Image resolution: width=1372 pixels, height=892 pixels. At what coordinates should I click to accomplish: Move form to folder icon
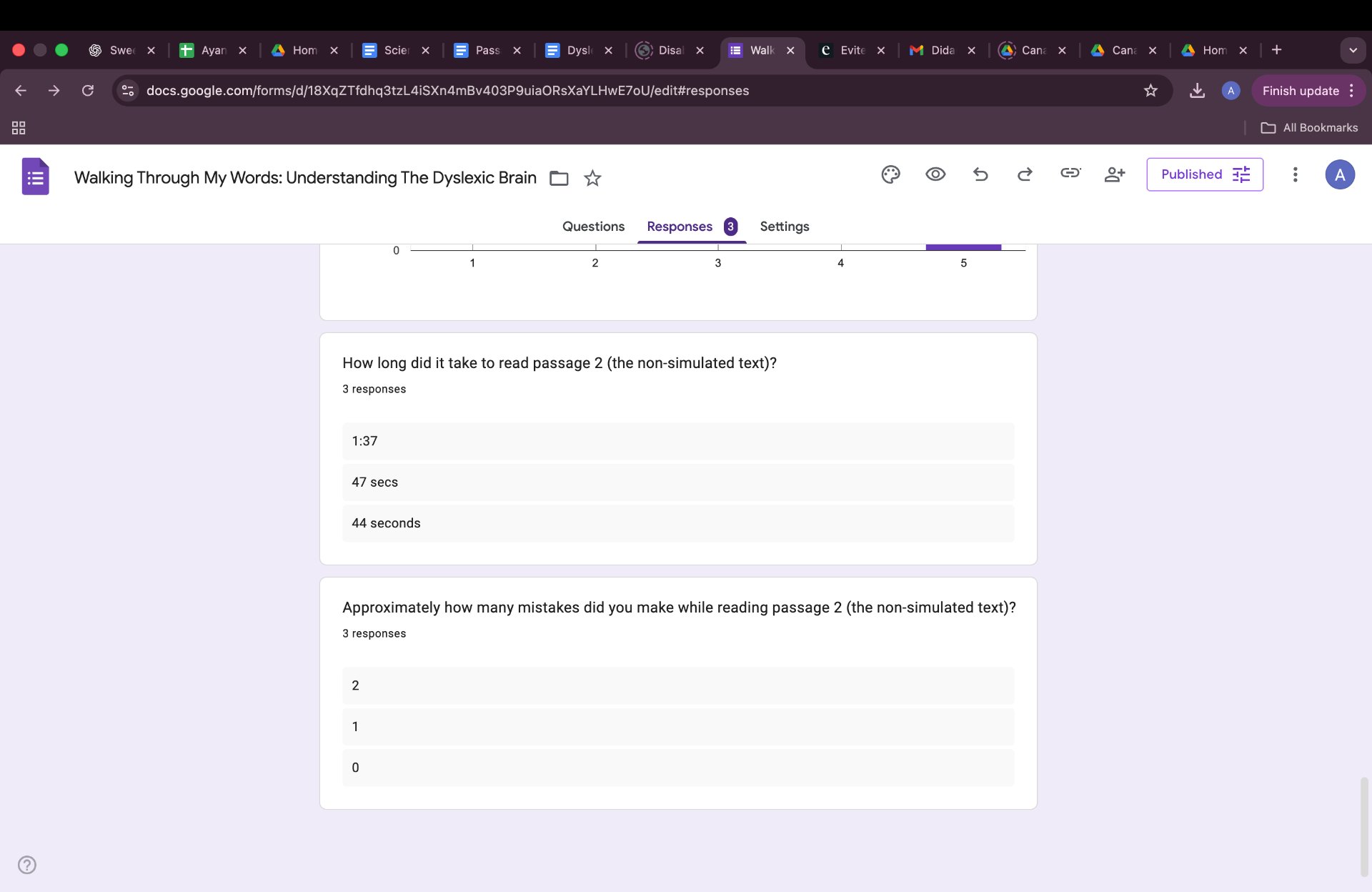(x=559, y=178)
